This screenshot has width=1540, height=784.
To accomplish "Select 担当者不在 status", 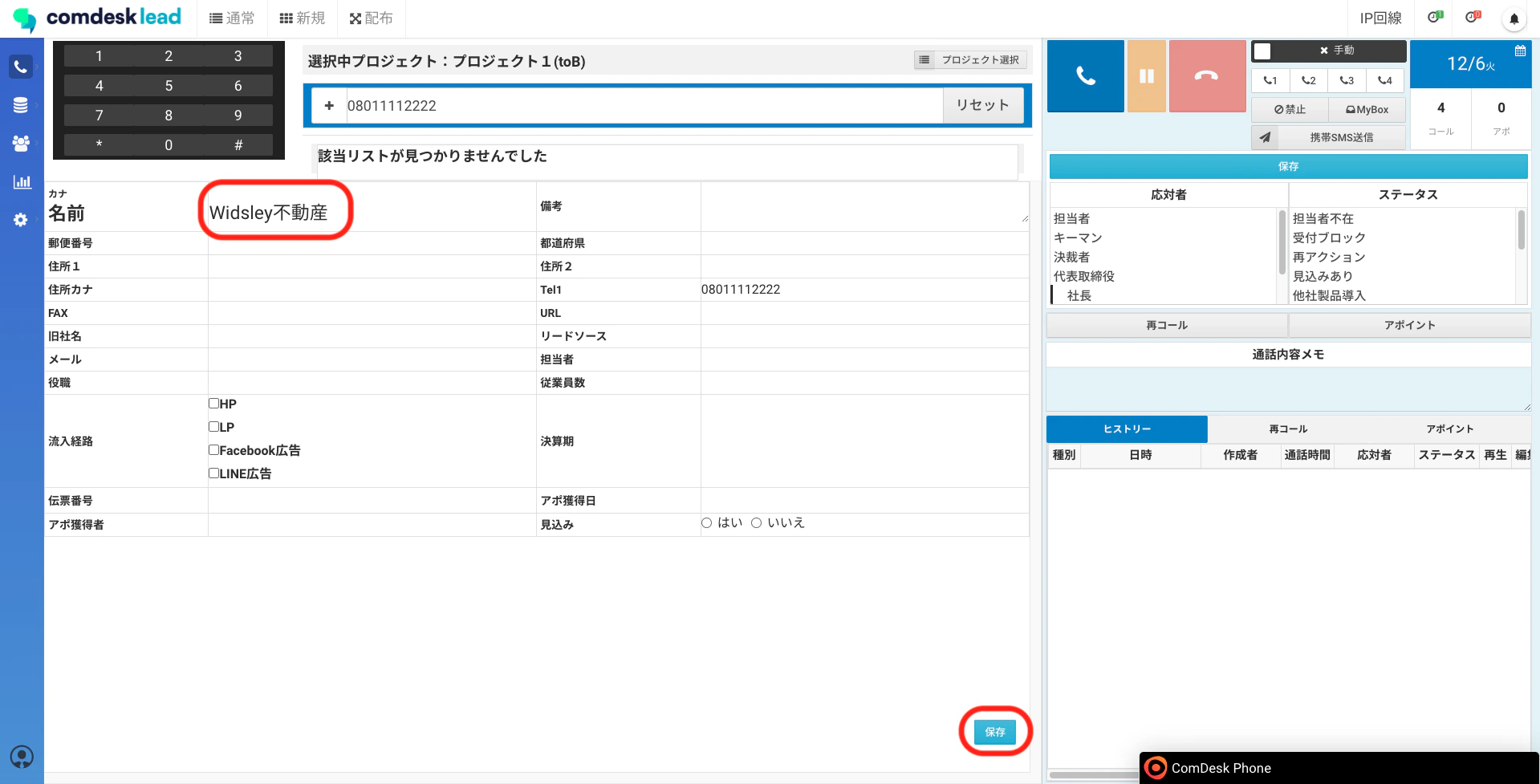I will tap(1323, 218).
